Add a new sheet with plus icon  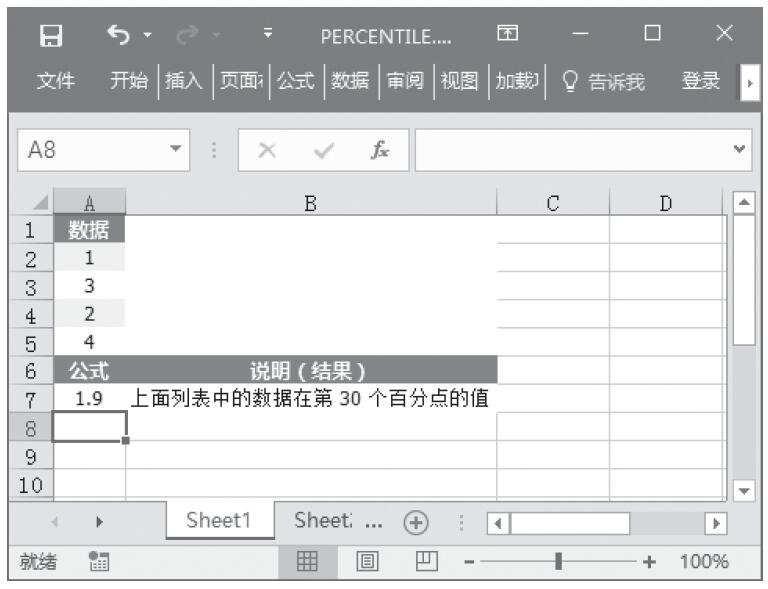[413, 523]
